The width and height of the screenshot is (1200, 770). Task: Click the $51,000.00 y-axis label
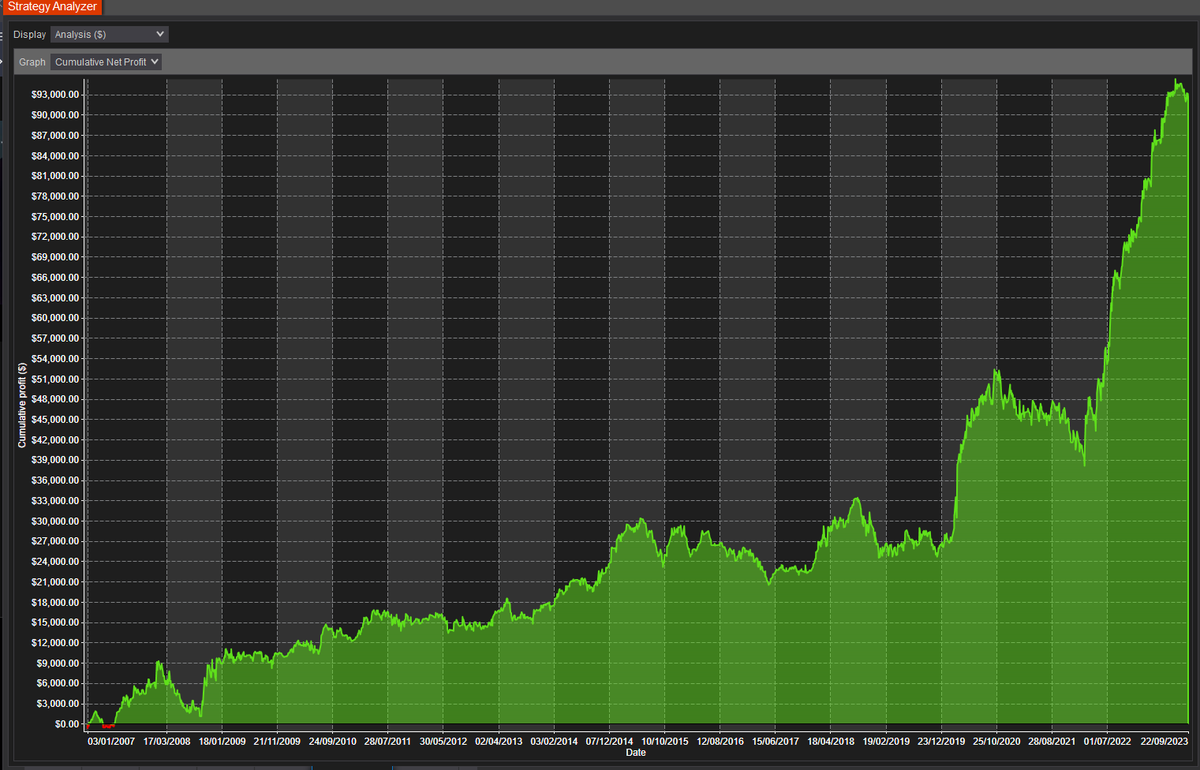[x=56, y=379]
